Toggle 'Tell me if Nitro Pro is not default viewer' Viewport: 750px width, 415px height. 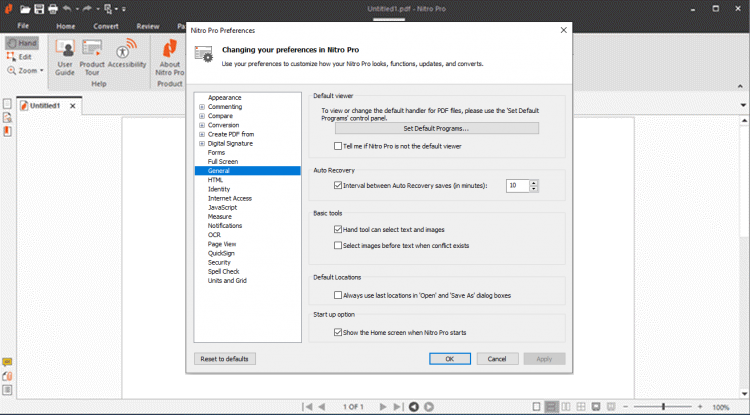pyautogui.click(x=338, y=146)
